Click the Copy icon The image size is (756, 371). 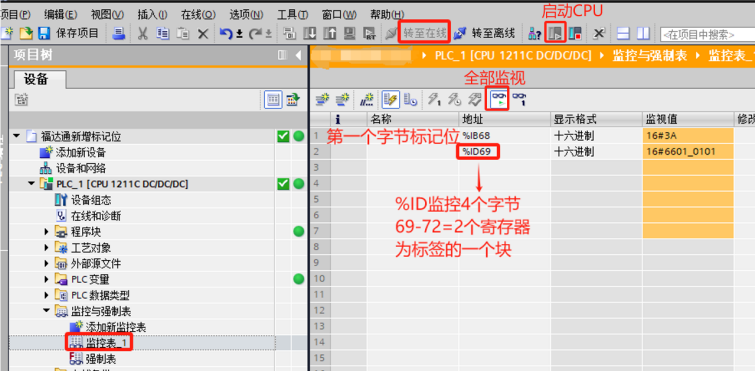tap(163, 33)
